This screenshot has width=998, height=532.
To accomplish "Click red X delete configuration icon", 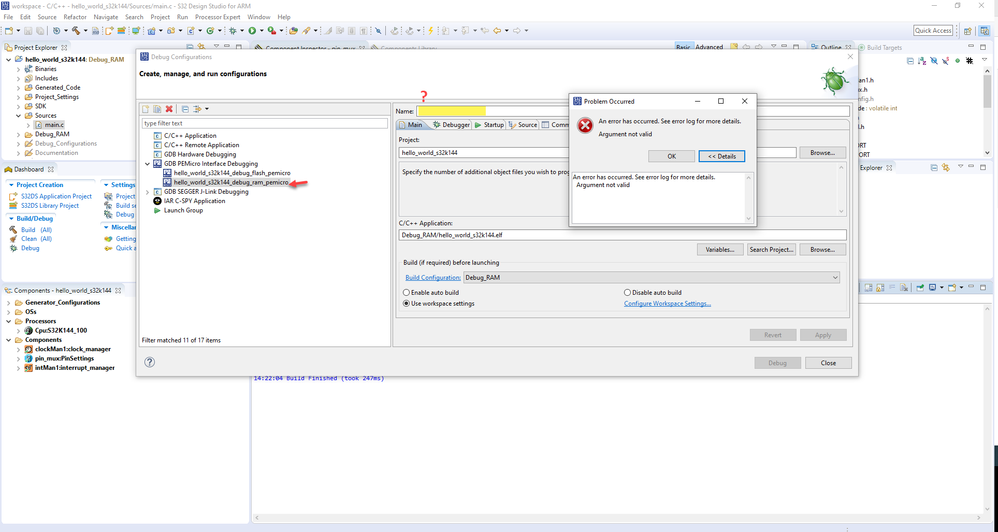I will pos(169,109).
